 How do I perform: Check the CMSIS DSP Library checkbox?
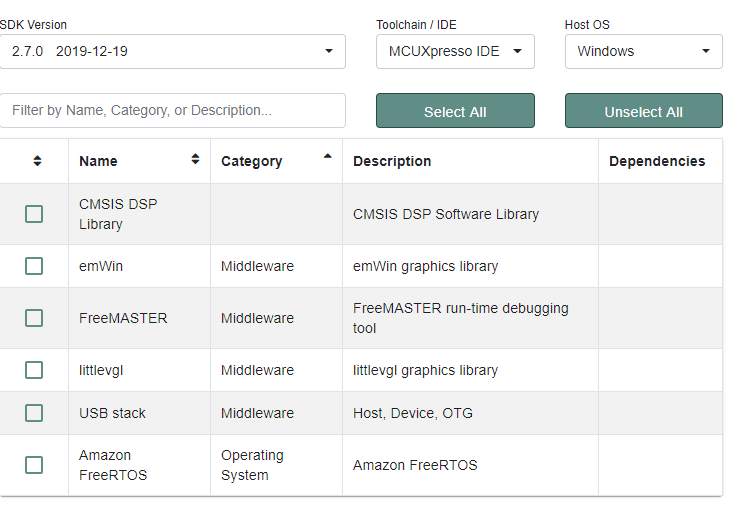click(34, 214)
